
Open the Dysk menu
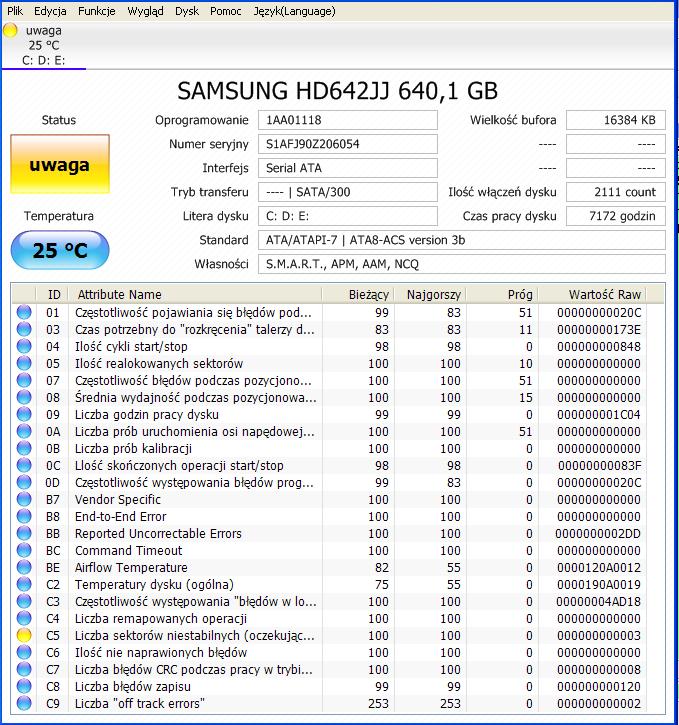coord(187,11)
